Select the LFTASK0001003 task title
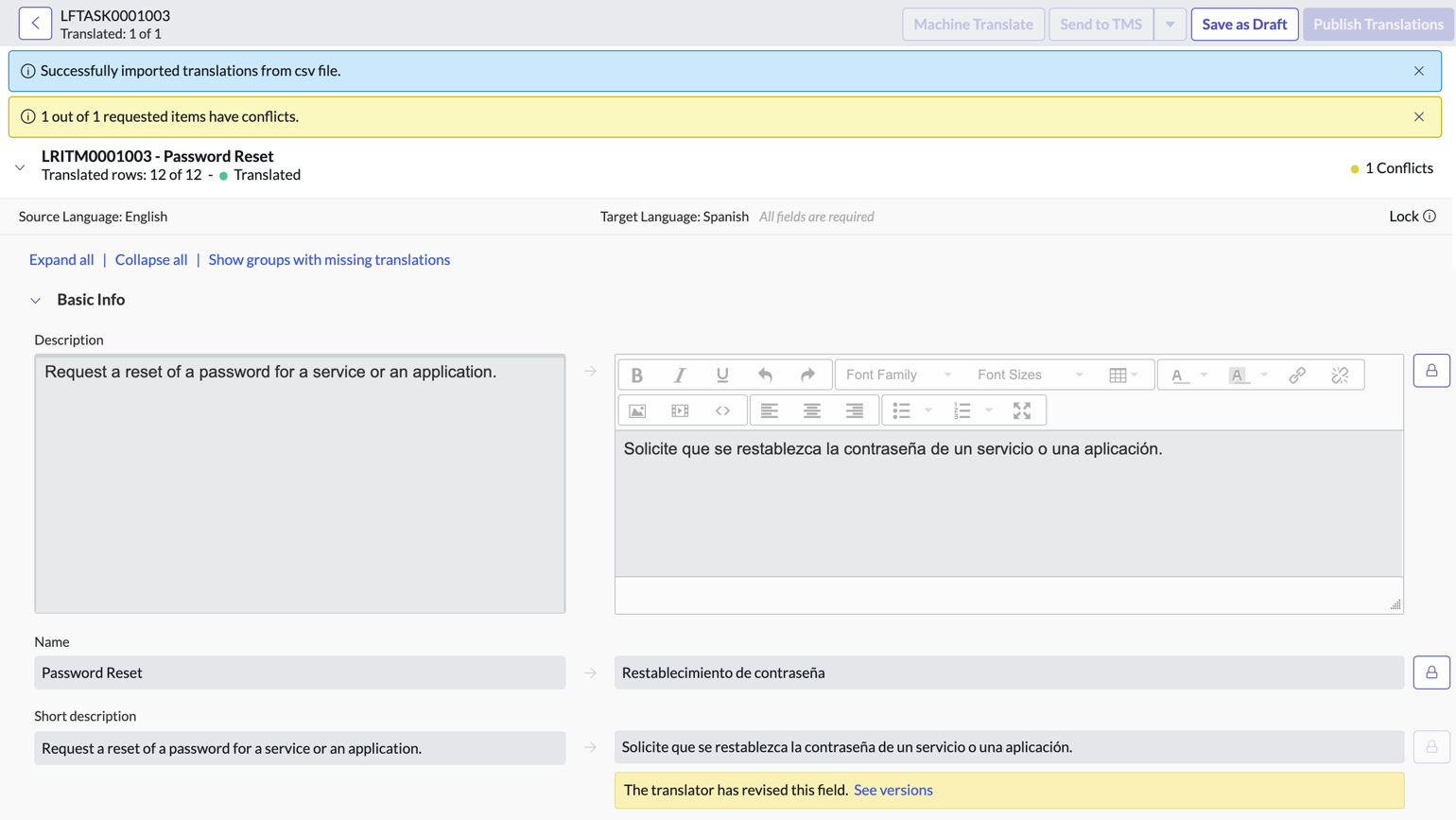Viewport: 1456px width, 820px height. 115,15
